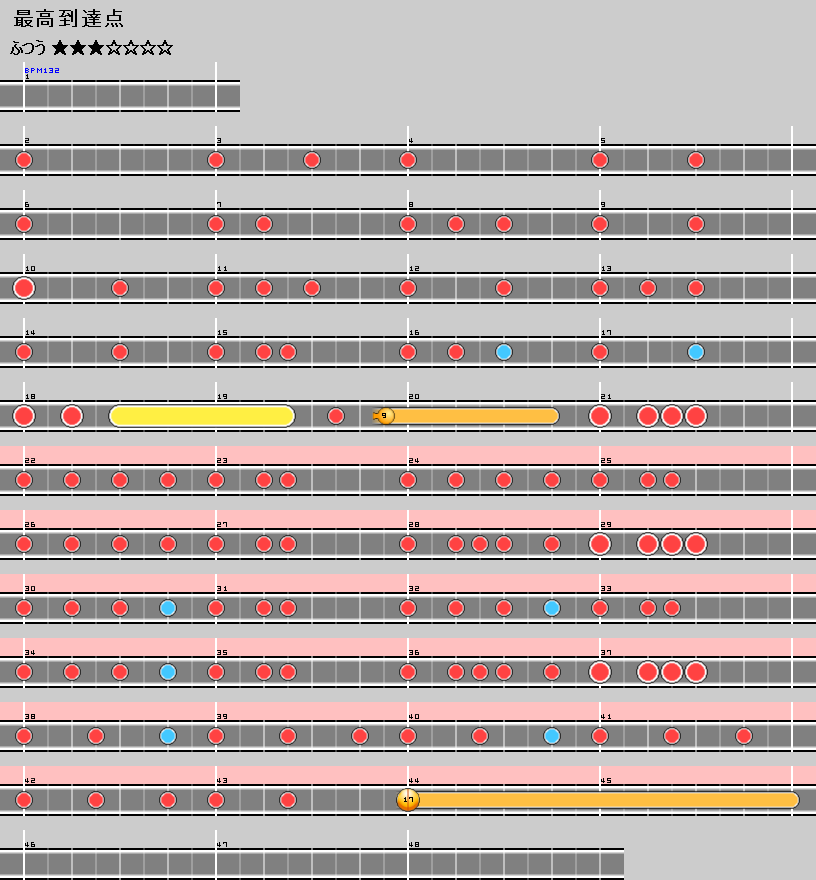
Task: Click the song title 最高到達点
Action: [69, 19]
